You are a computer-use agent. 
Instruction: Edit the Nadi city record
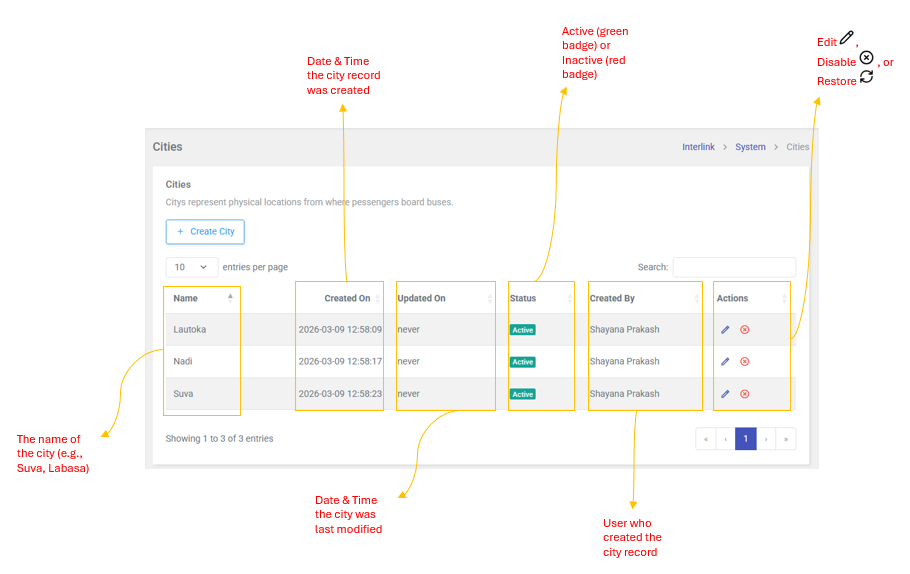(725, 362)
